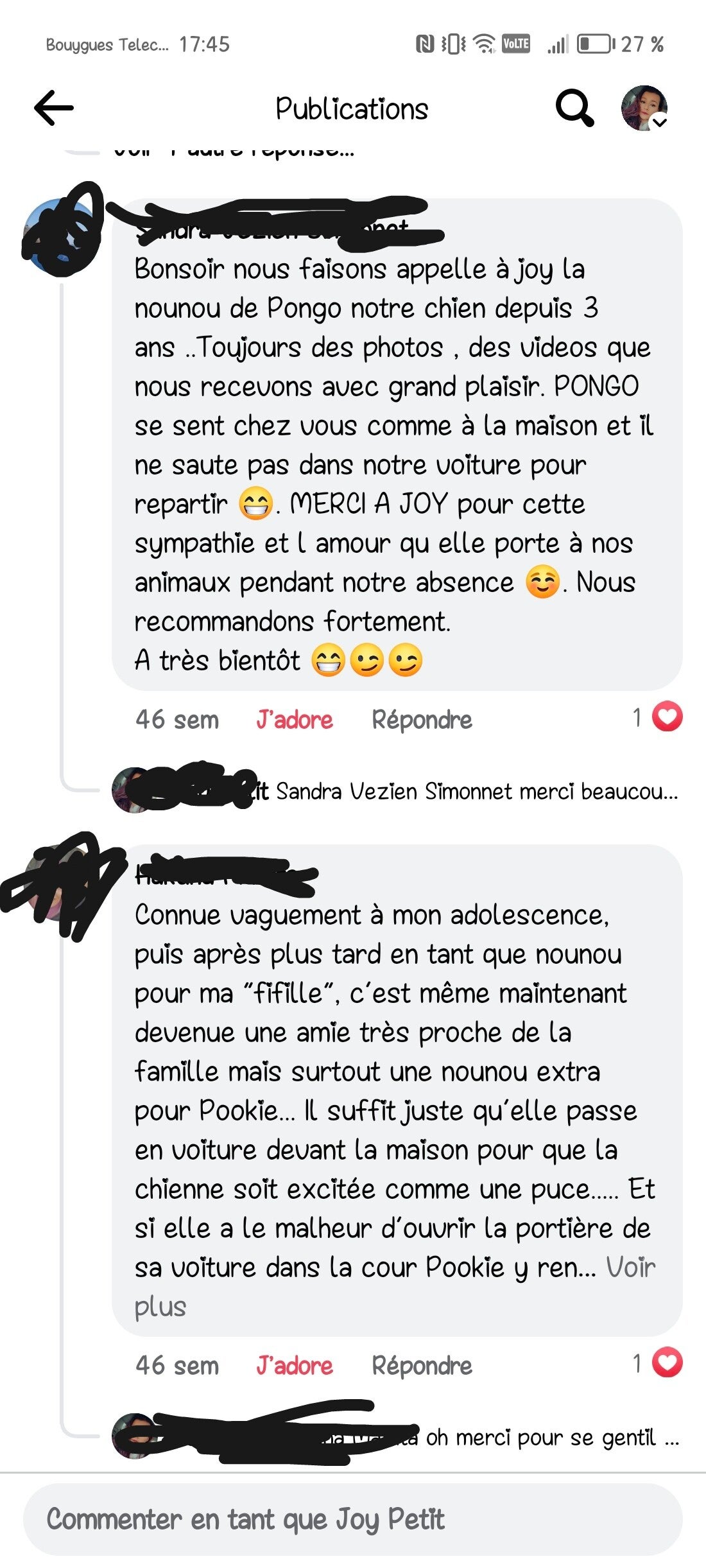
Task: Tap the Publications header title
Action: pos(352,109)
